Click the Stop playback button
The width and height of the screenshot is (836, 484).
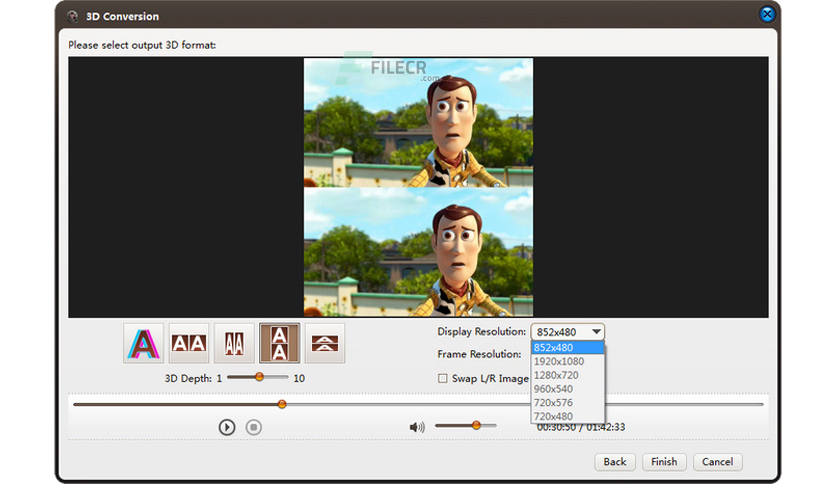point(254,427)
